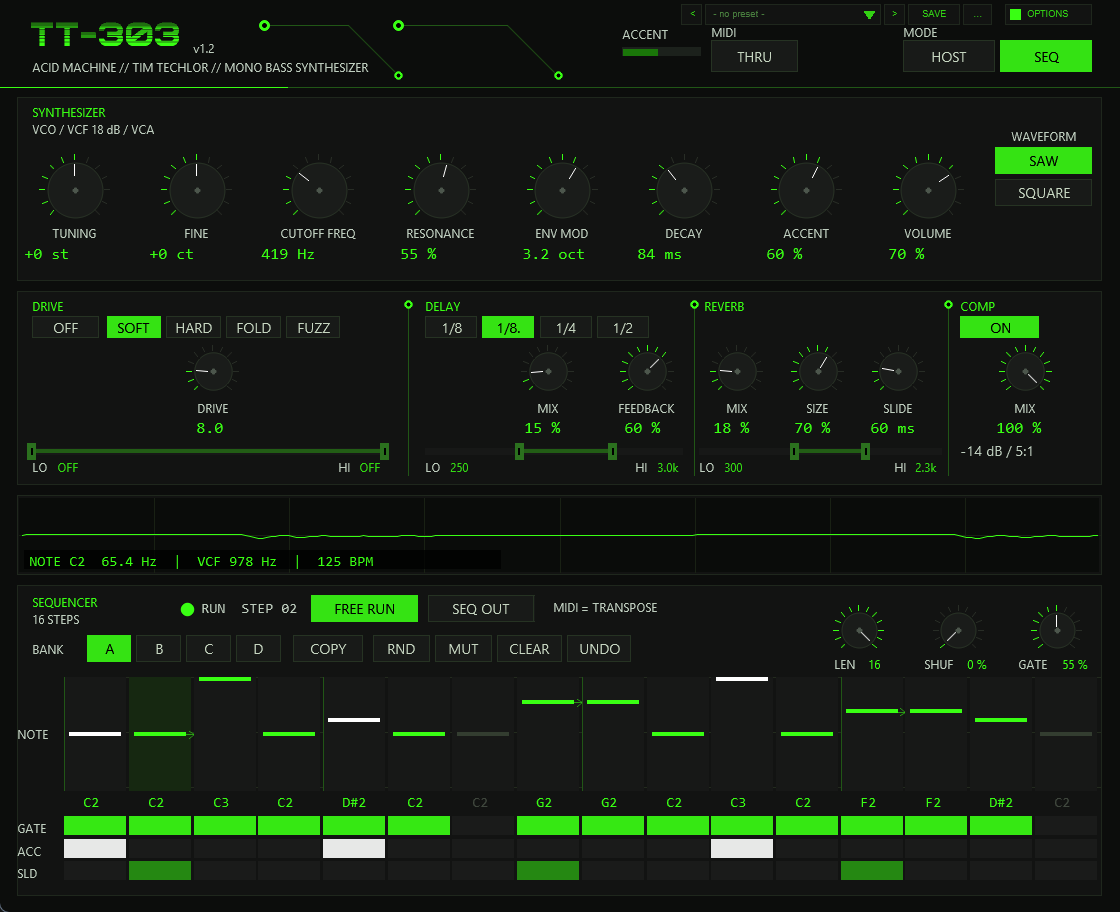Click reverb LO 300 slider handle

(x=794, y=451)
